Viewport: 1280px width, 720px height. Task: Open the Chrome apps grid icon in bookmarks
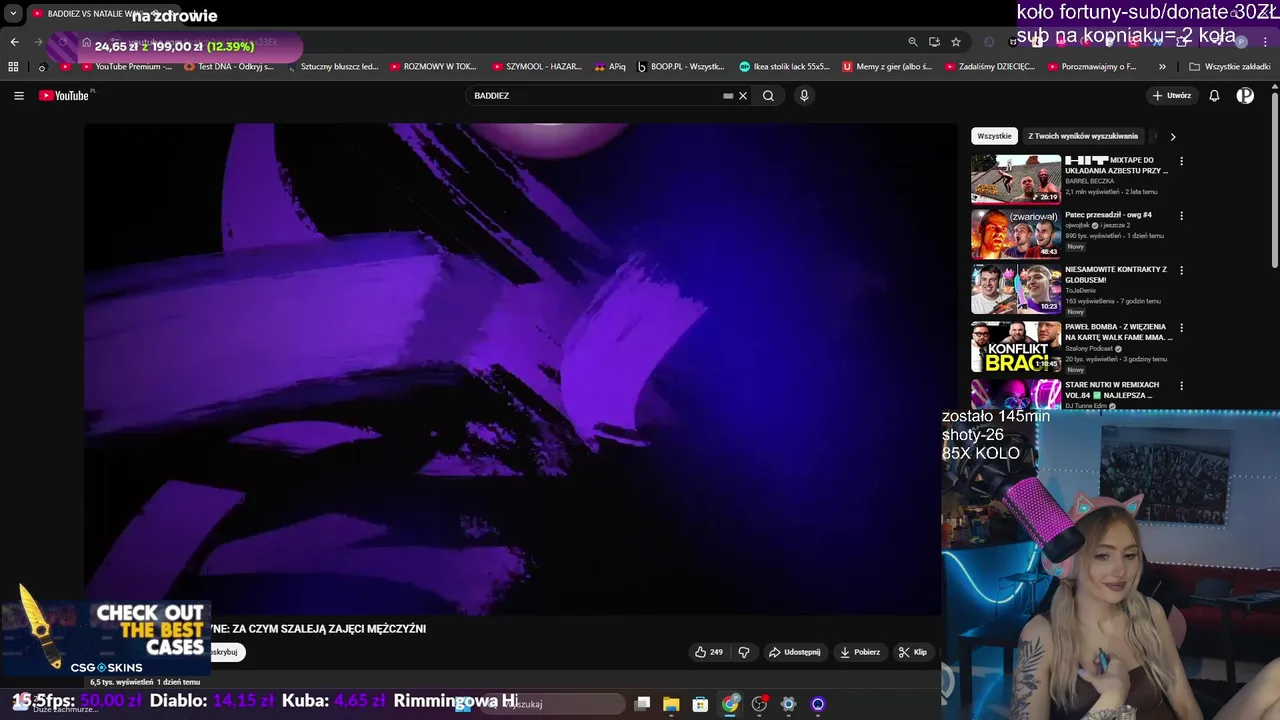click(x=13, y=67)
